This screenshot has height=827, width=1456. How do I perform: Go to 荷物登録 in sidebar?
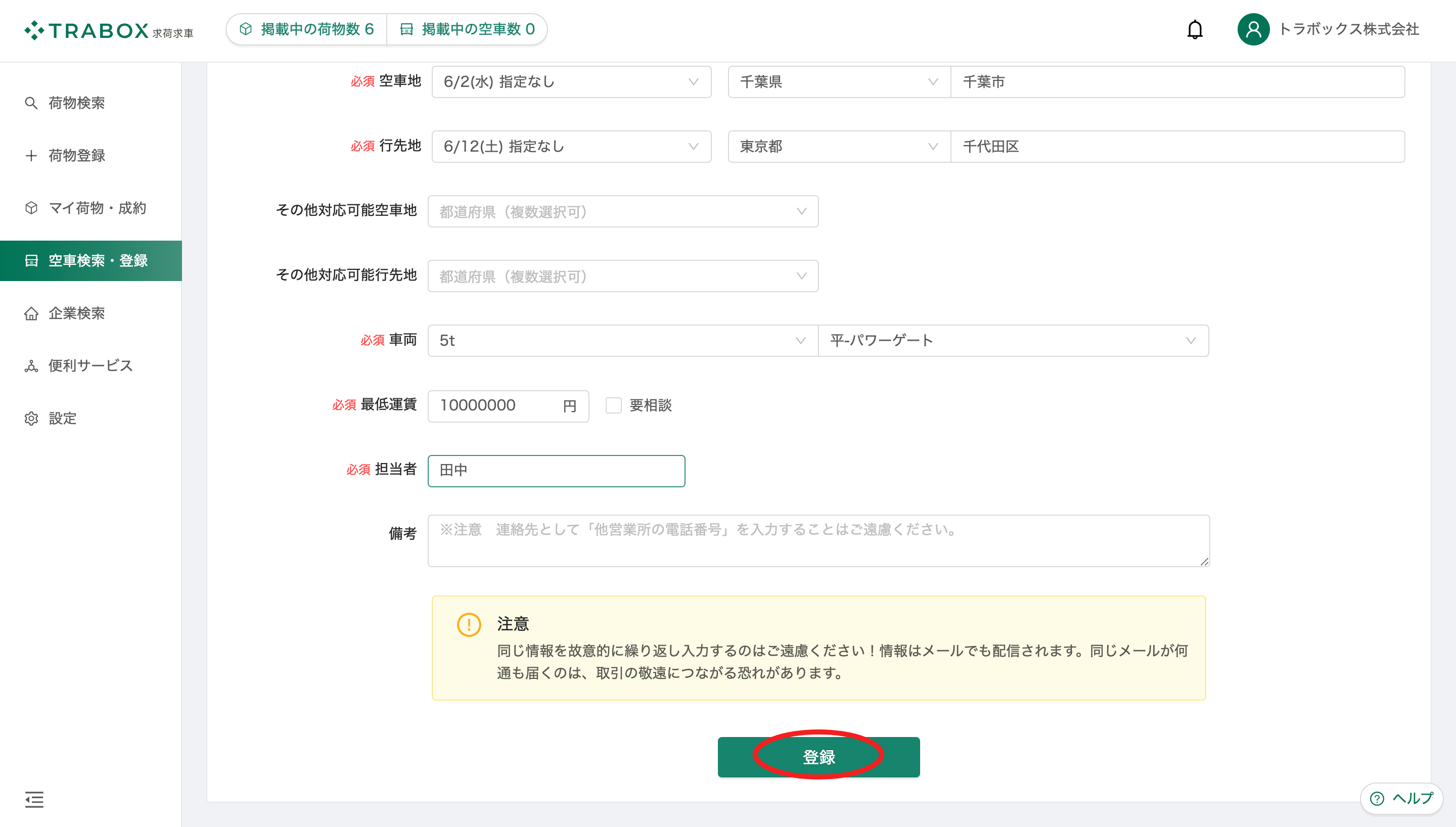coord(77,156)
